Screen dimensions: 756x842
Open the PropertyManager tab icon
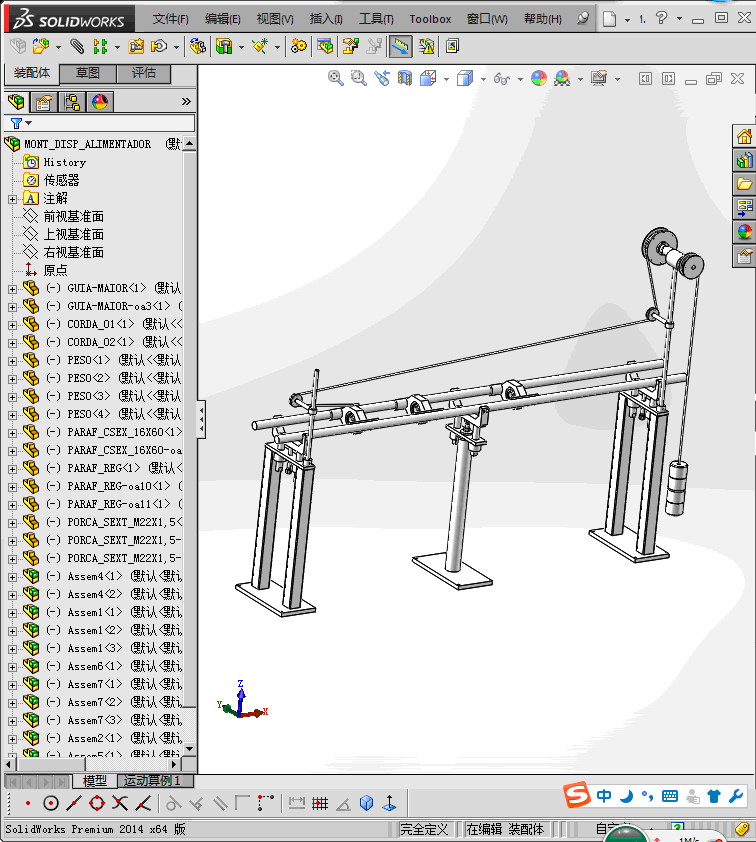pos(43,101)
